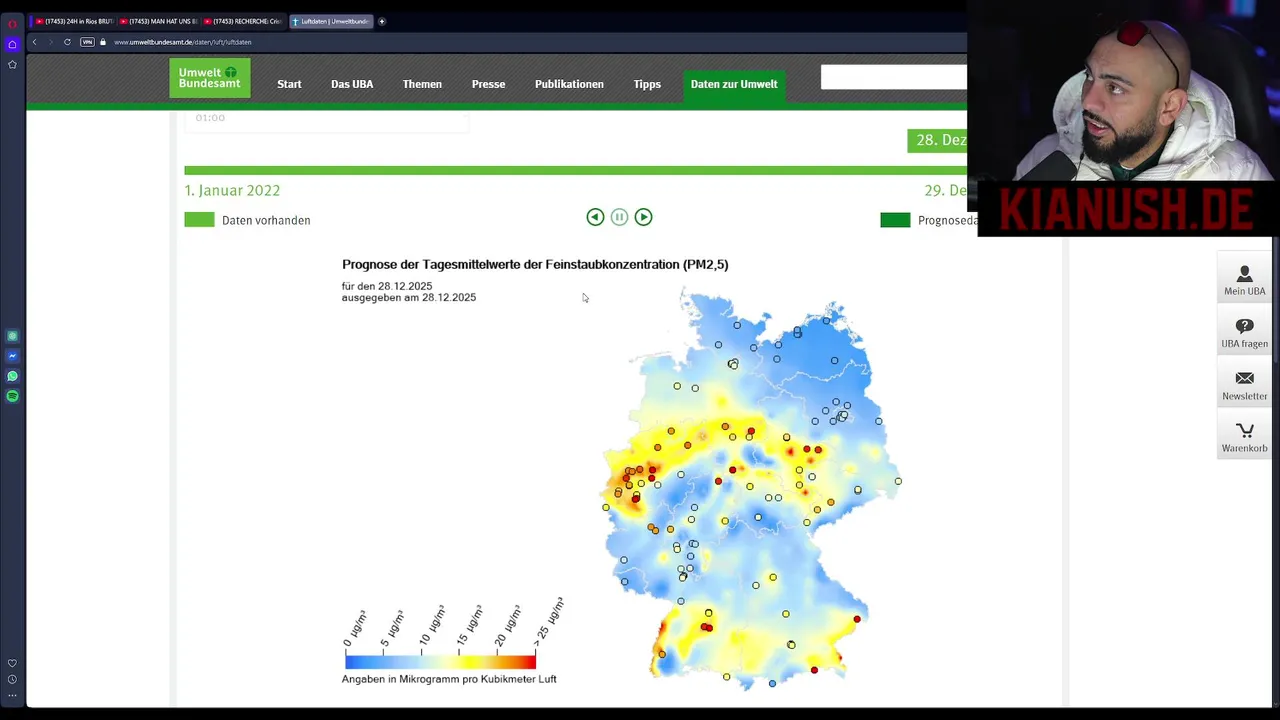
Task: Open a new browser tab
Action: (x=381, y=21)
